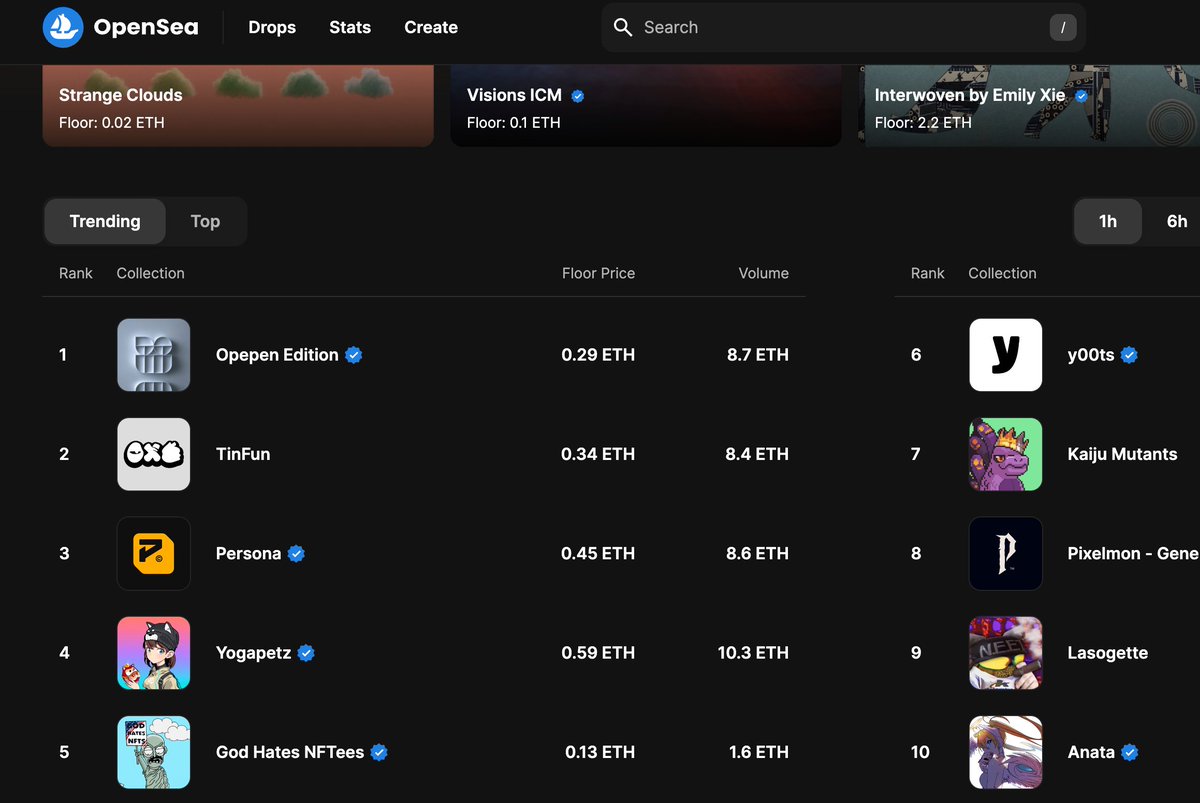Open the Visions ICM collection card

pyautogui.click(x=646, y=106)
